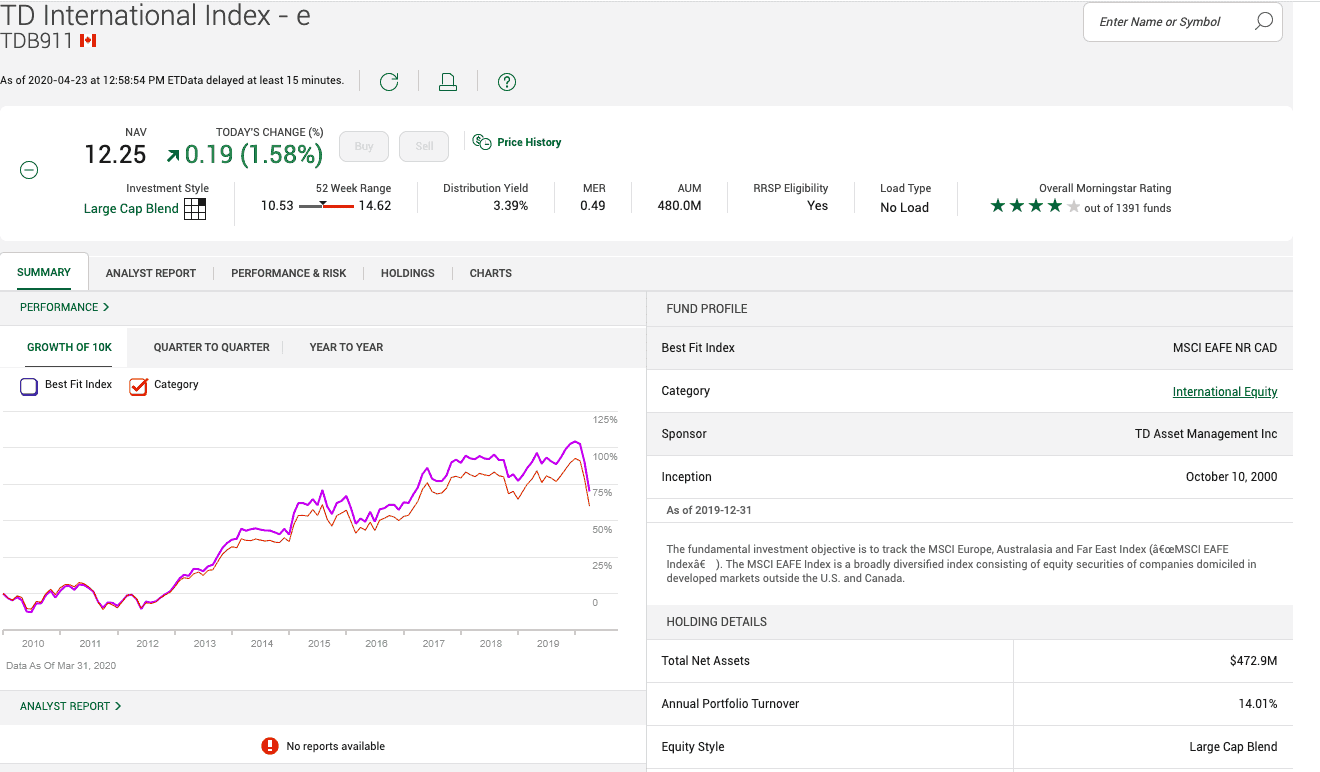Click the Canadian flag icon next to TDB911
1320x772 pixels.
click(88, 41)
